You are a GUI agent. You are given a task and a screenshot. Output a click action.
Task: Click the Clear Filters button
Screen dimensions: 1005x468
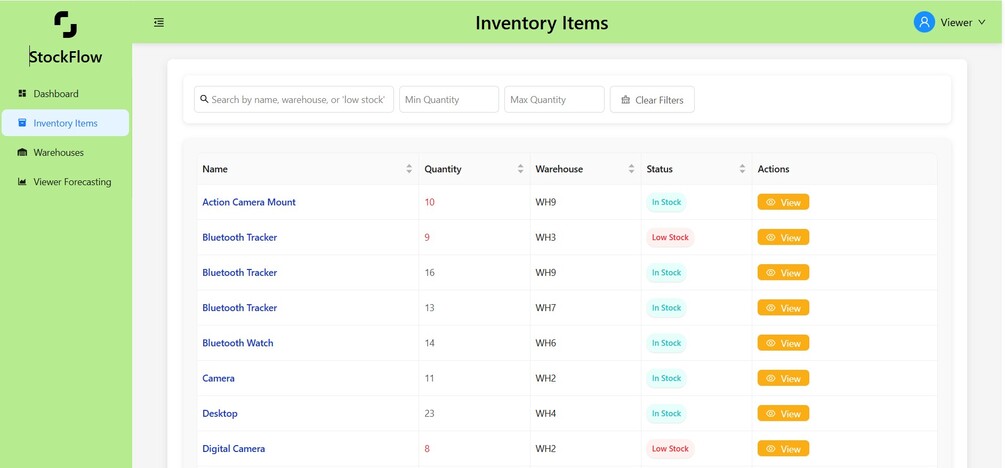652,100
